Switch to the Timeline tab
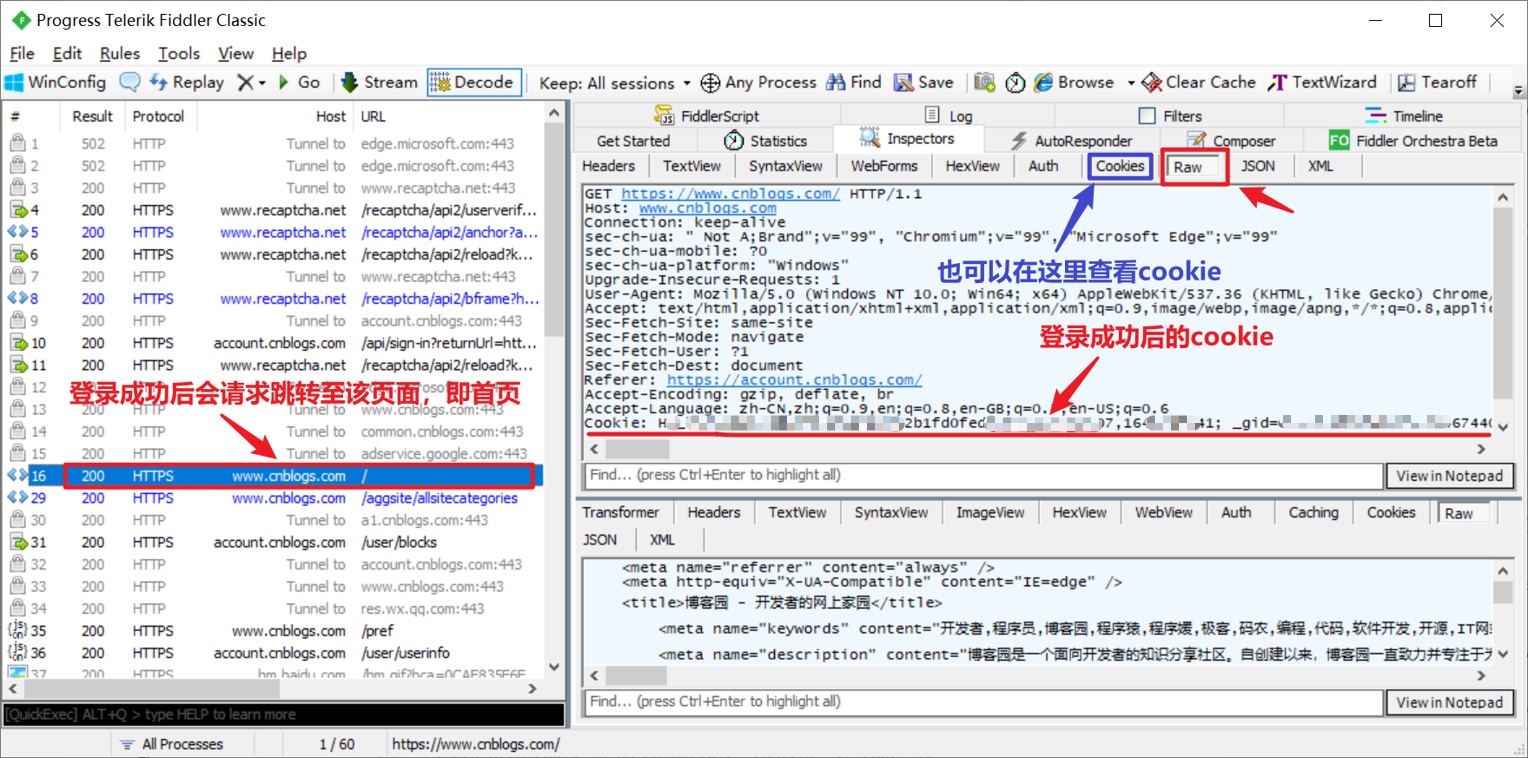1528x758 pixels. (x=1404, y=115)
